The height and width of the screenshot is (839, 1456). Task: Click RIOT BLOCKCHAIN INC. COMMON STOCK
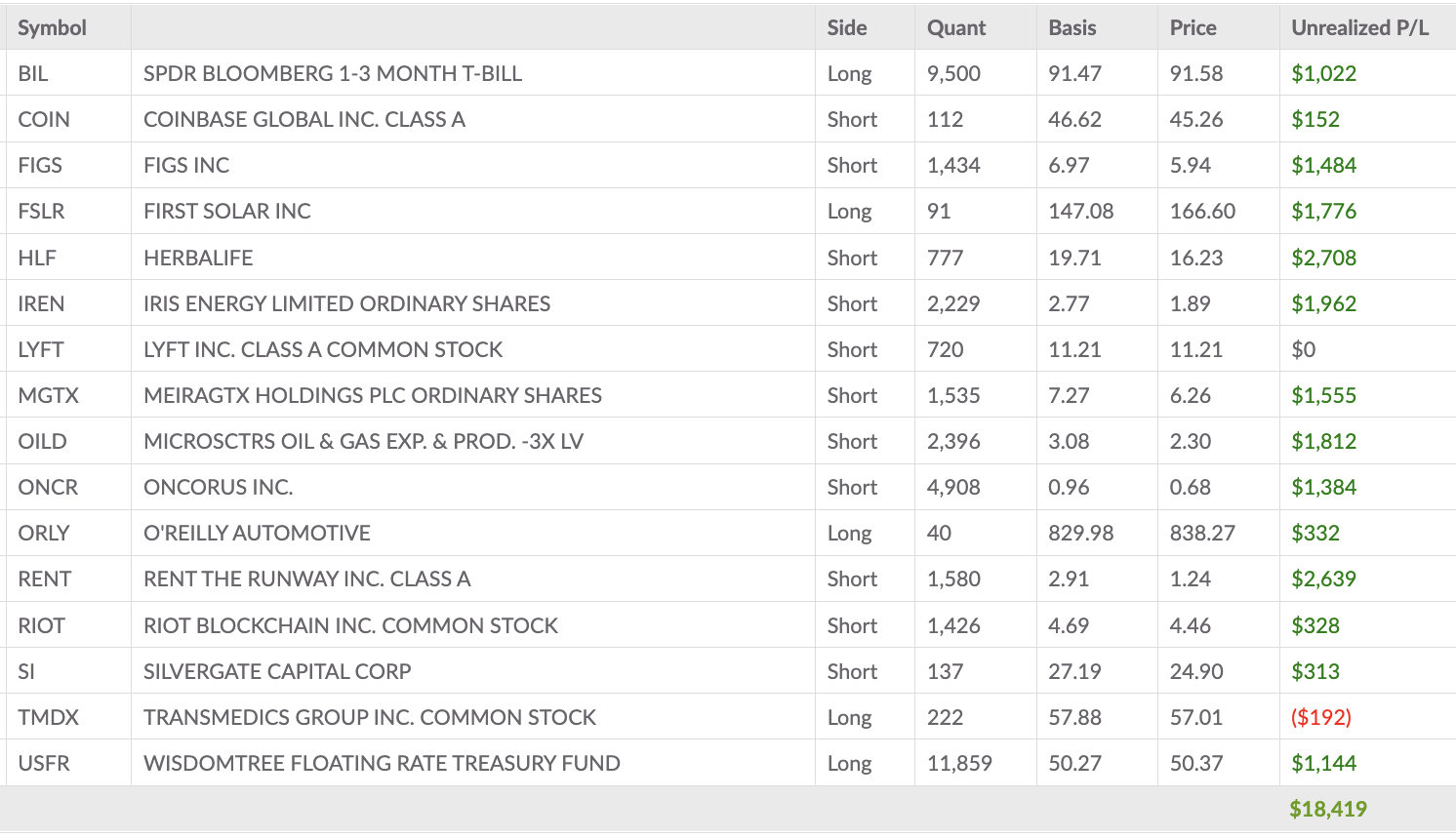point(351,625)
